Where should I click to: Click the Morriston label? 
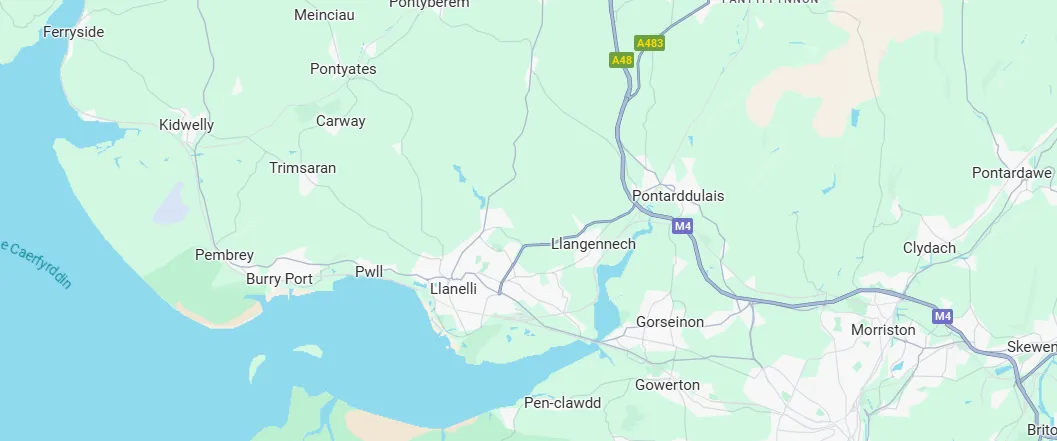[x=883, y=330]
